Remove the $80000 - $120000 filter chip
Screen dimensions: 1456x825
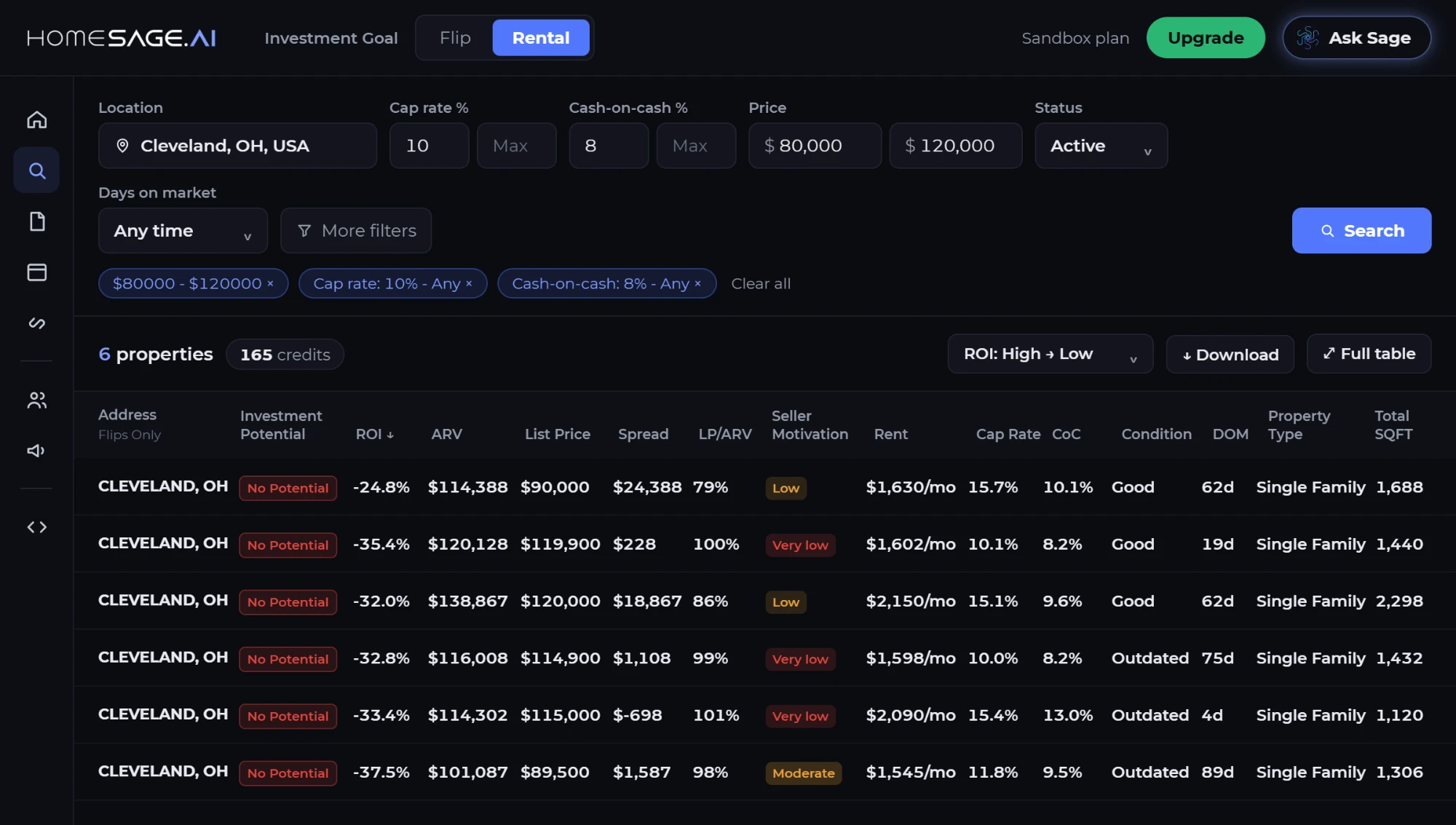(x=270, y=284)
